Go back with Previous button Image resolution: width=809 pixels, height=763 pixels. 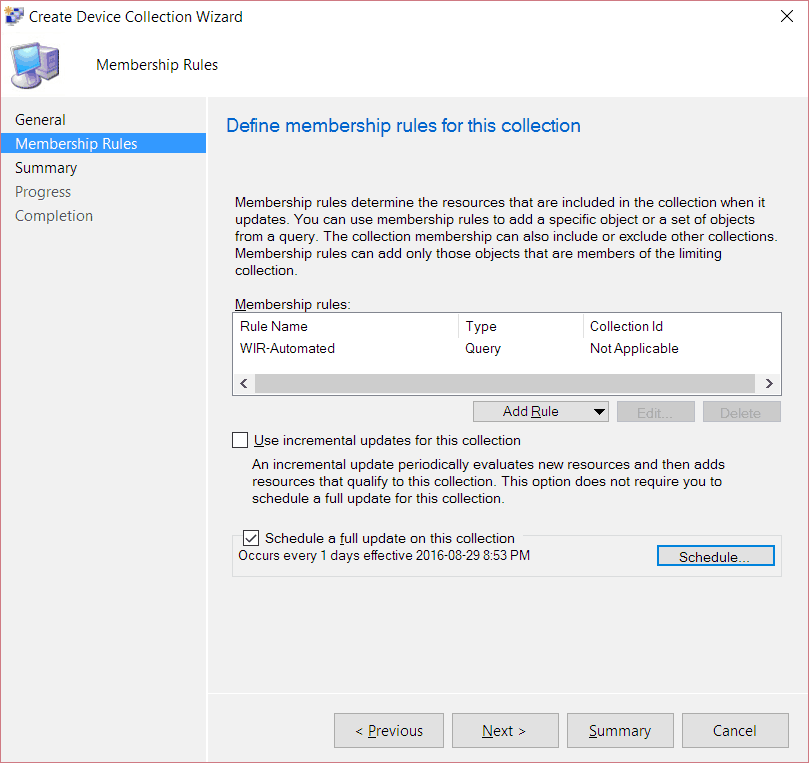click(389, 730)
